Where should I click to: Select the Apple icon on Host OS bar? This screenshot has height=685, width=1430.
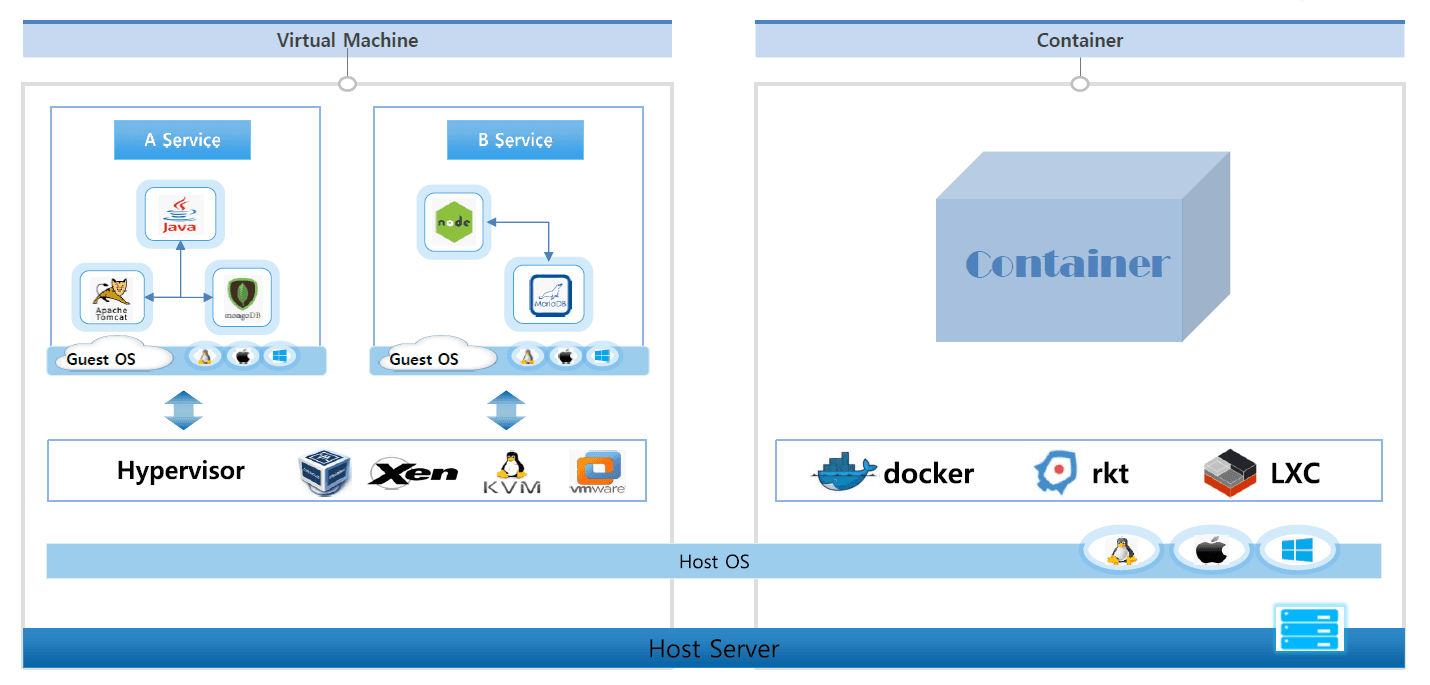tap(1210, 550)
